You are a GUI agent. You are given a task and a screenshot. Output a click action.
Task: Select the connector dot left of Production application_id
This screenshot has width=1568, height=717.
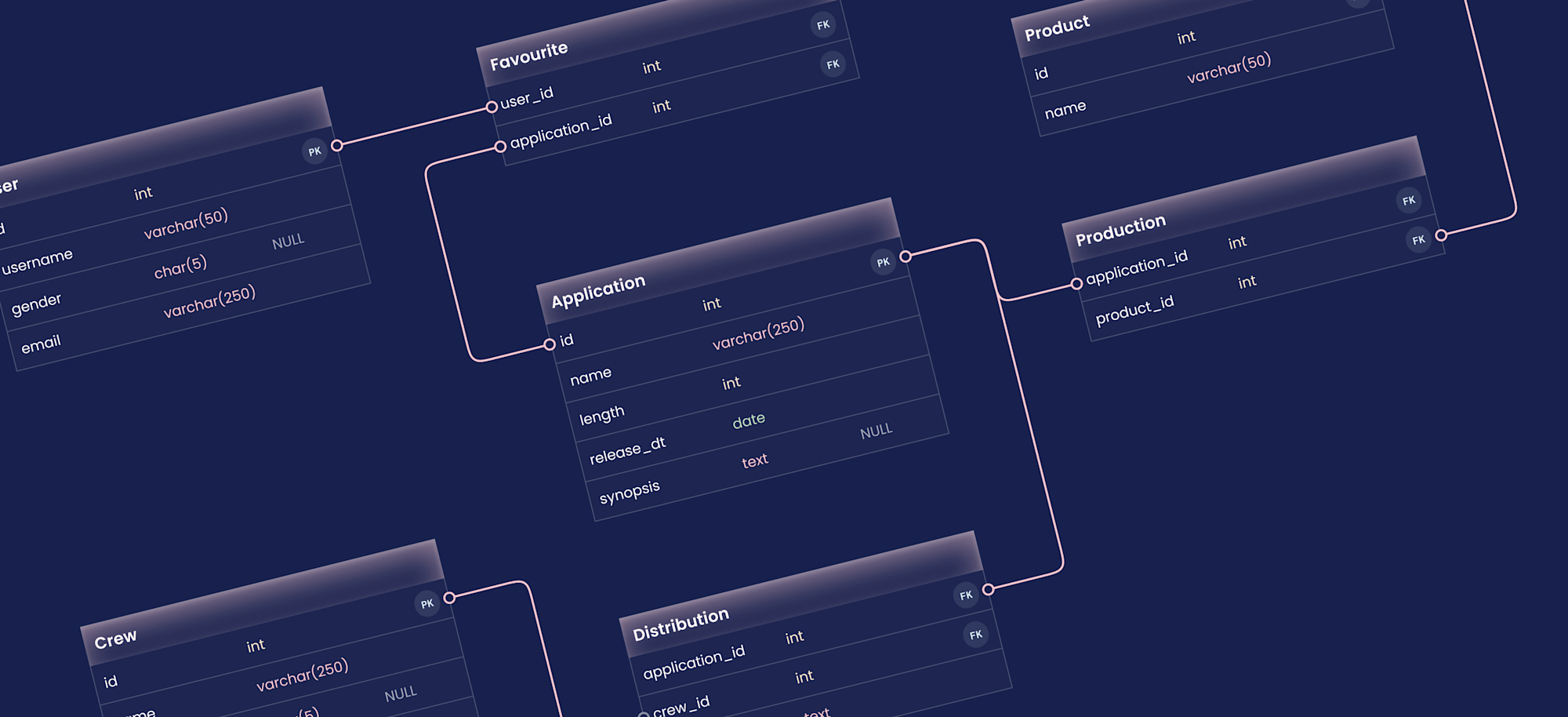[x=1076, y=284]
